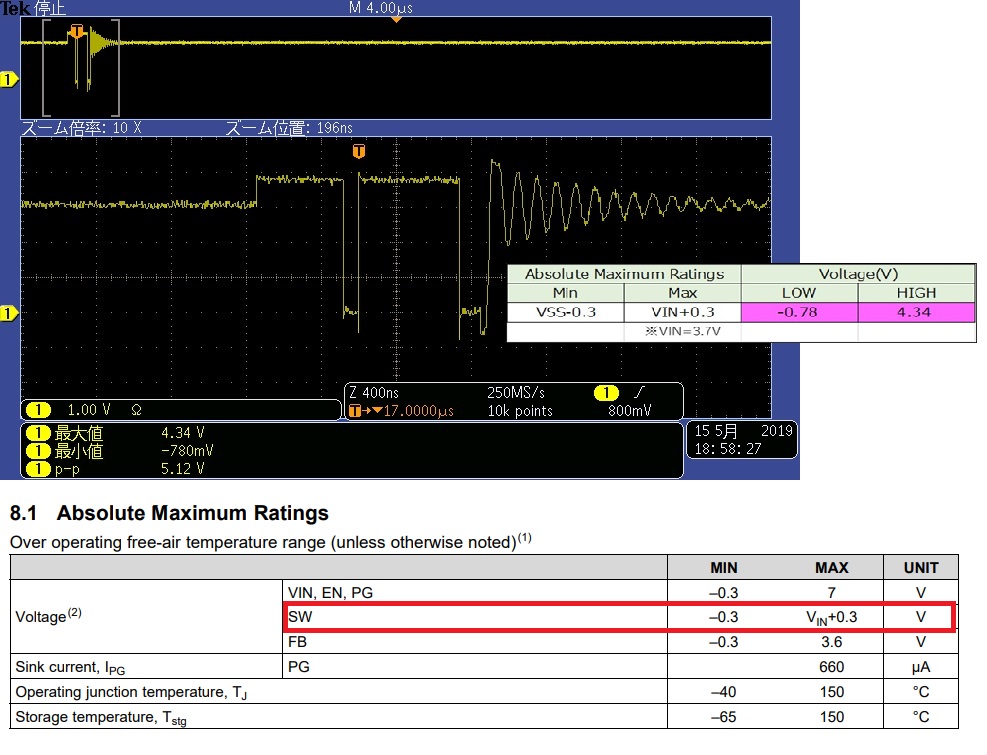Click the ズーム位置: 196ns label

[289, 128]
